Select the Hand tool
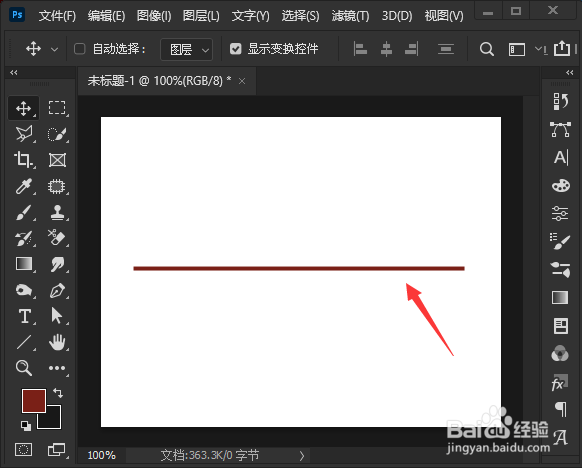The image size is (582, 468). tap(57, 342)
